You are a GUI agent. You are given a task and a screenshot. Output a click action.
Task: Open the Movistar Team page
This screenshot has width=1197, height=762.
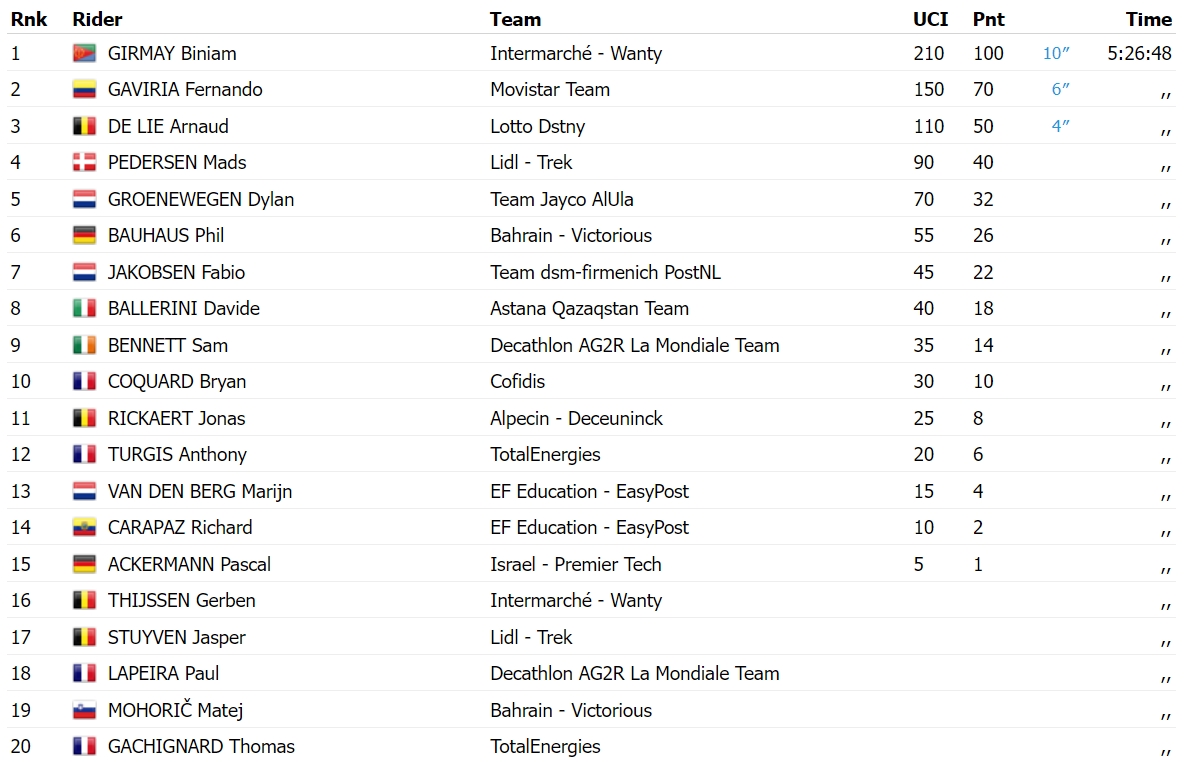[x=550, y=89]
